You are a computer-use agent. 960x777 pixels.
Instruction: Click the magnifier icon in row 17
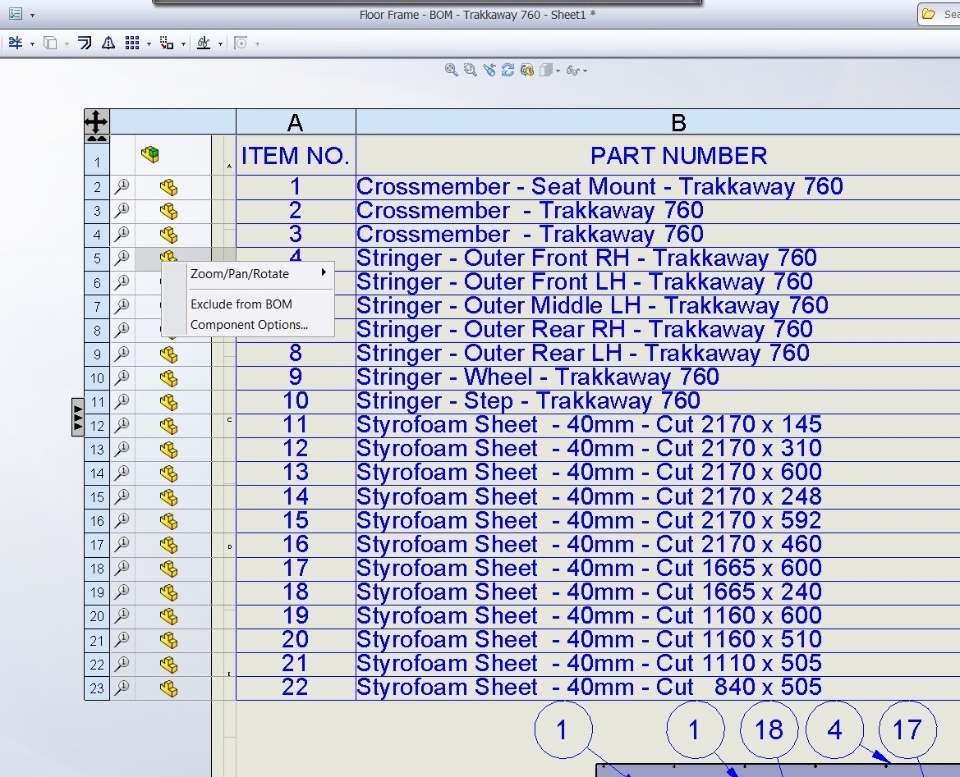click(122, 544)
